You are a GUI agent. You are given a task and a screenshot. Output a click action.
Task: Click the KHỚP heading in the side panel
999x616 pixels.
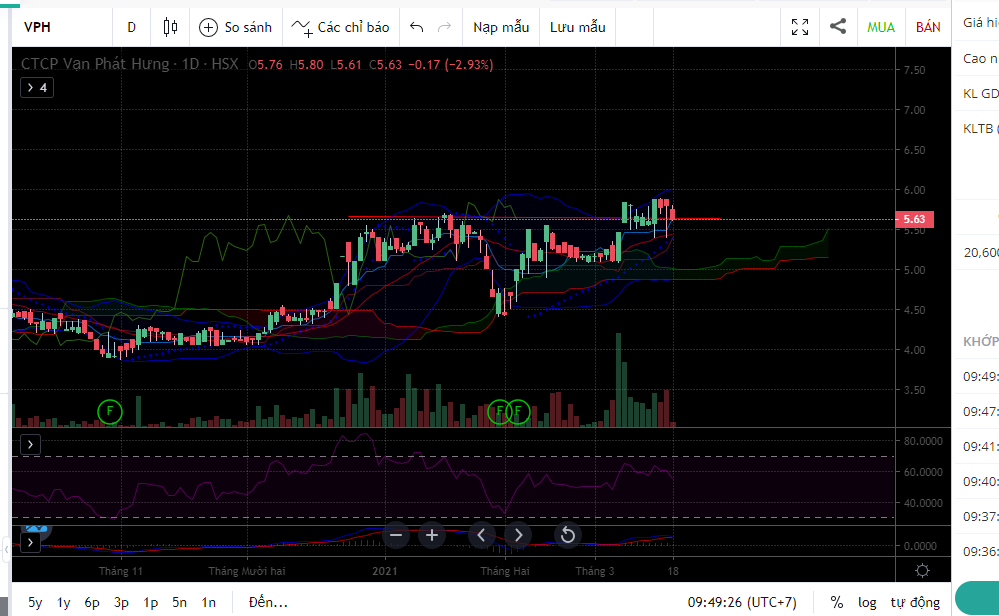tap(980, 341)
